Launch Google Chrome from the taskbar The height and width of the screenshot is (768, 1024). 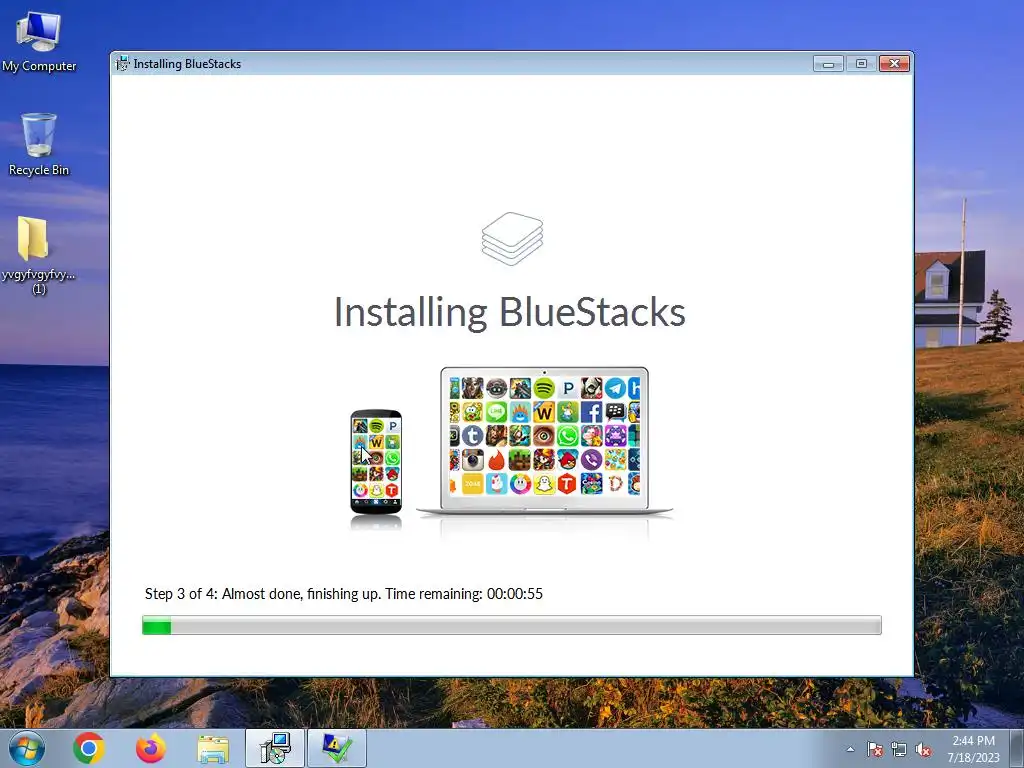coord(89,748)
